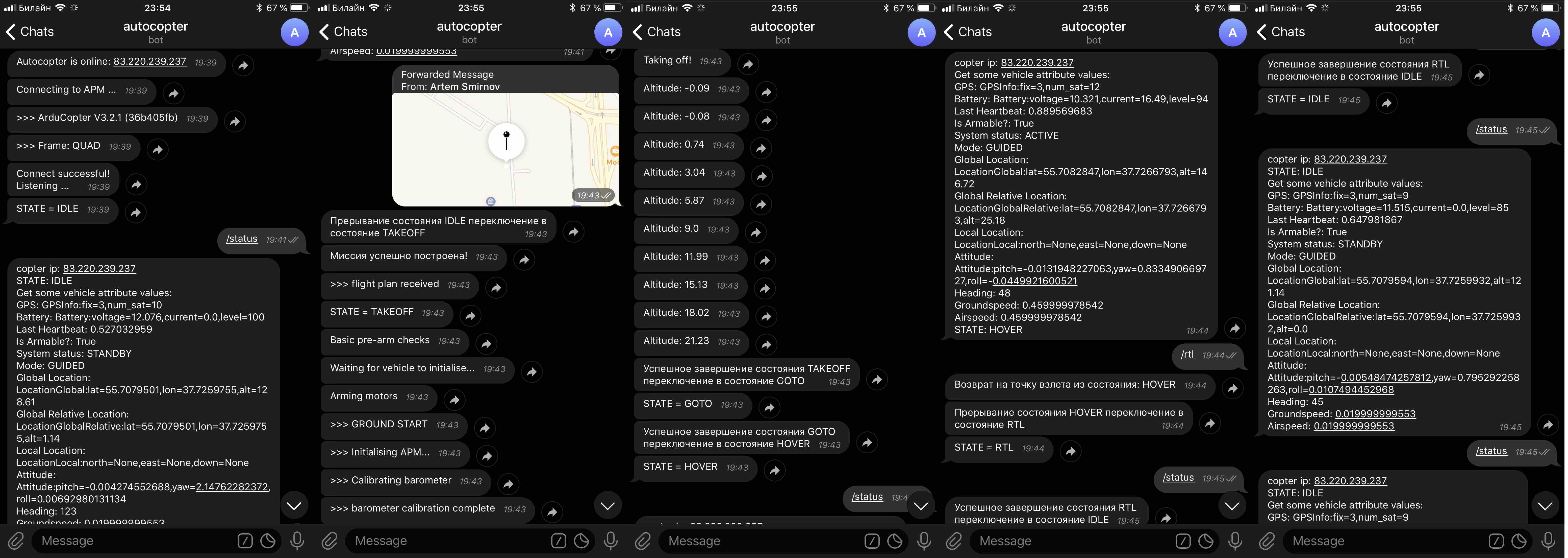
Task: Forward the 'Connect successful! Listening' message
Action: coord(136,184)
